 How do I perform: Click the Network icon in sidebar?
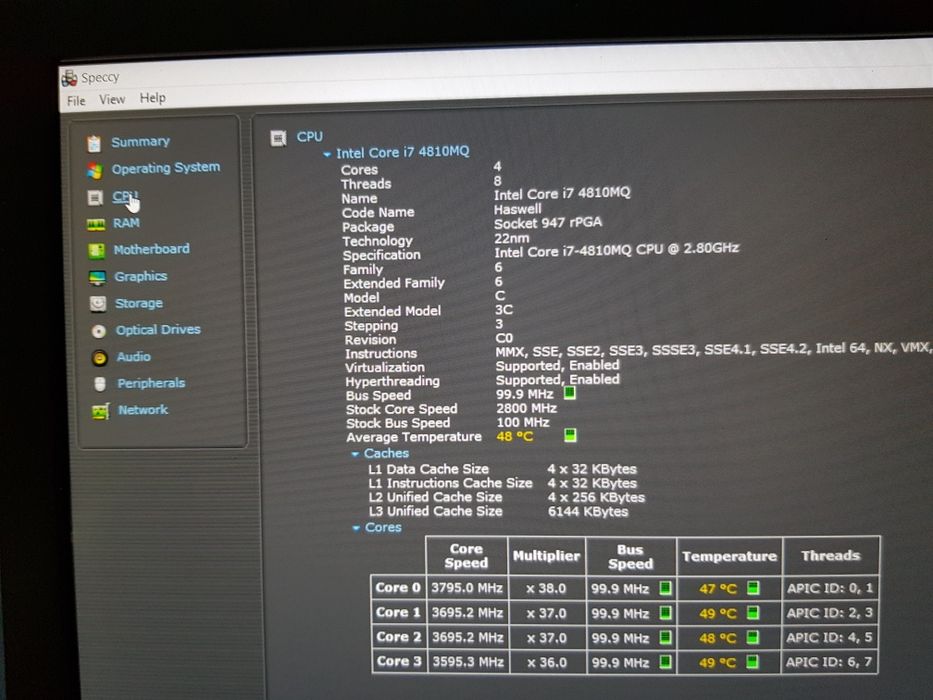point(101,411)
